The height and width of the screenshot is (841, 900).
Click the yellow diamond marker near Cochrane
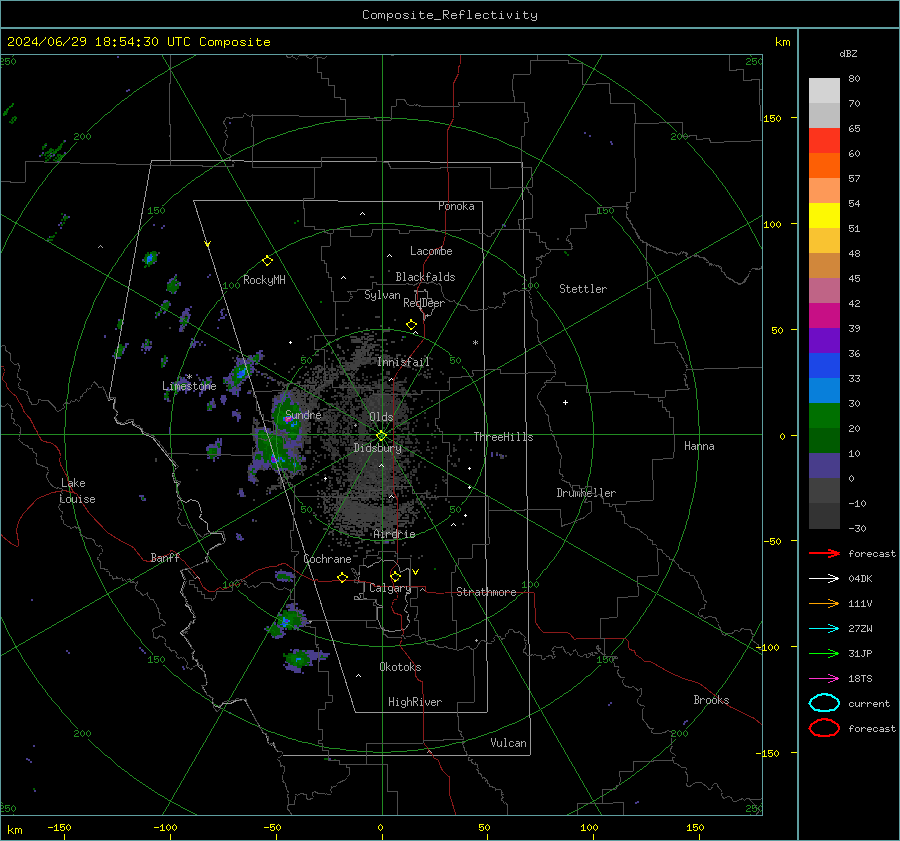point(342,577)
